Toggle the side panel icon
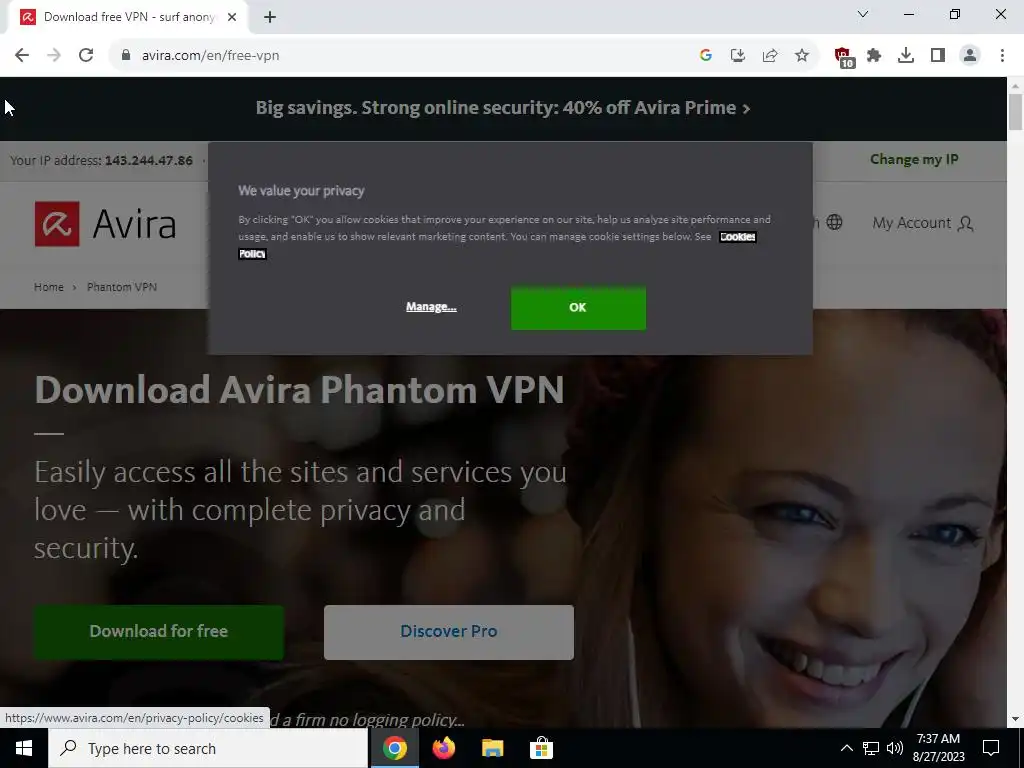This screenshot has width=1024, height=768. tap(938, 56)
